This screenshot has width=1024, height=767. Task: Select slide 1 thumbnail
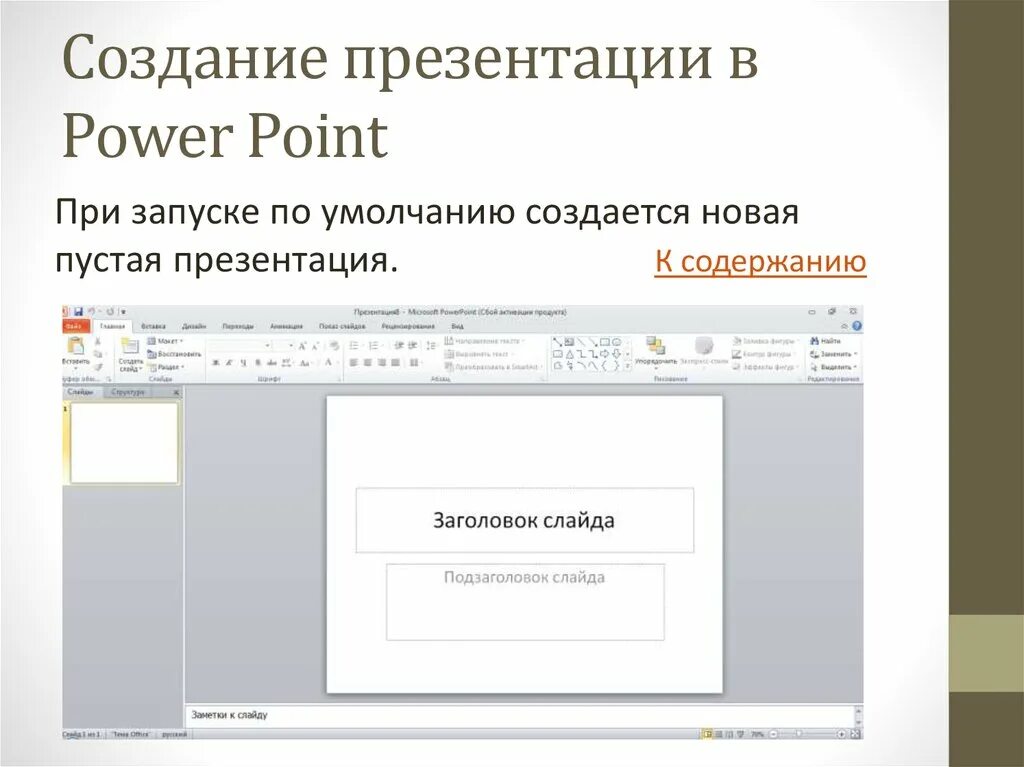pyautogui.click(x=124, y=442)
